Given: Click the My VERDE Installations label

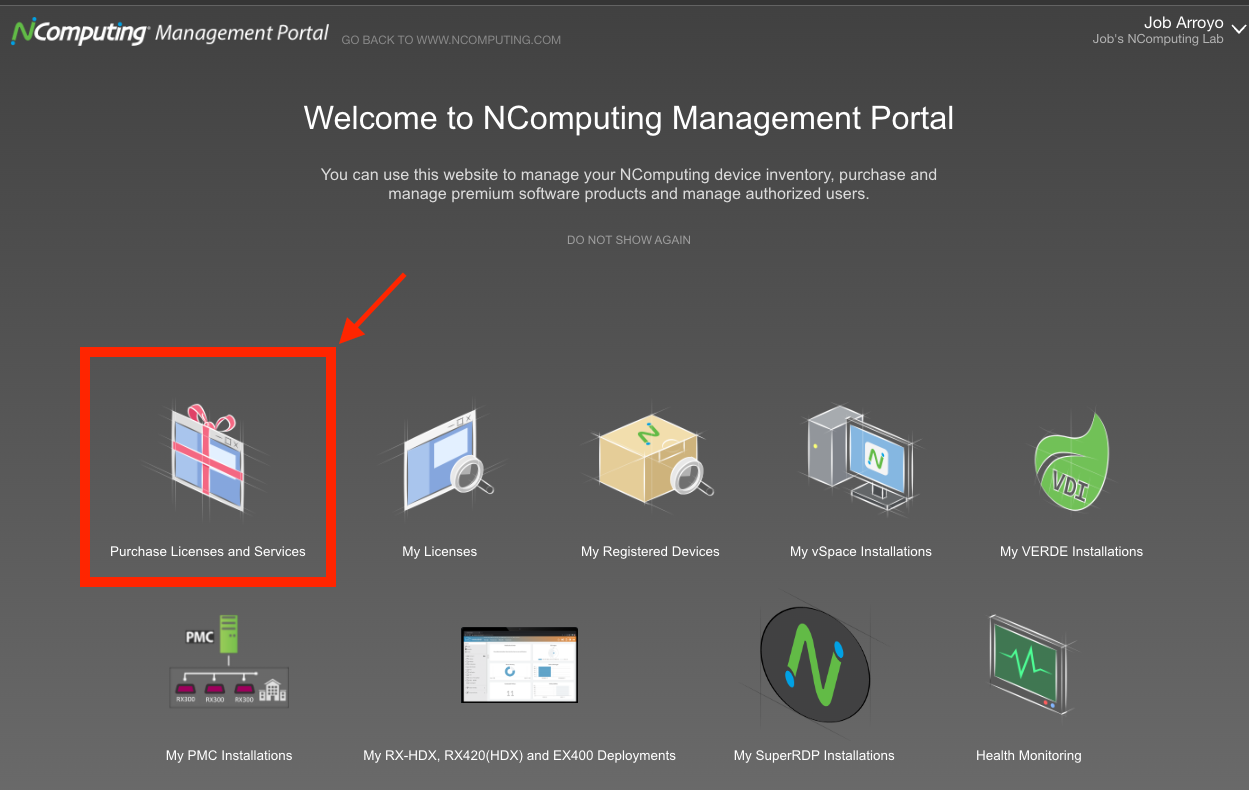Looking at the screenshot, I should click(x=1071, y=551).
